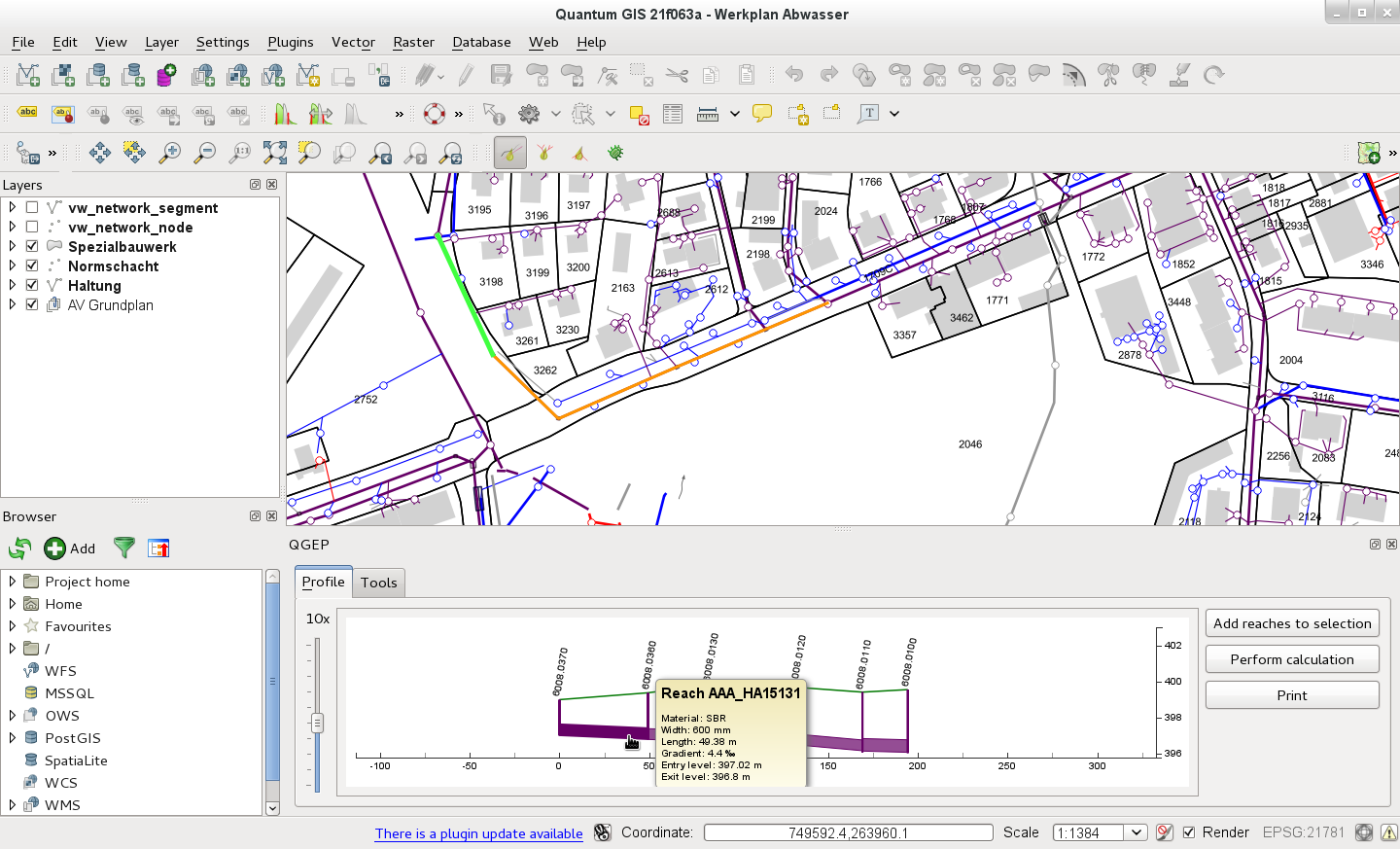
Task: Open the text annotation dropdown arrow
Action: 894,114
